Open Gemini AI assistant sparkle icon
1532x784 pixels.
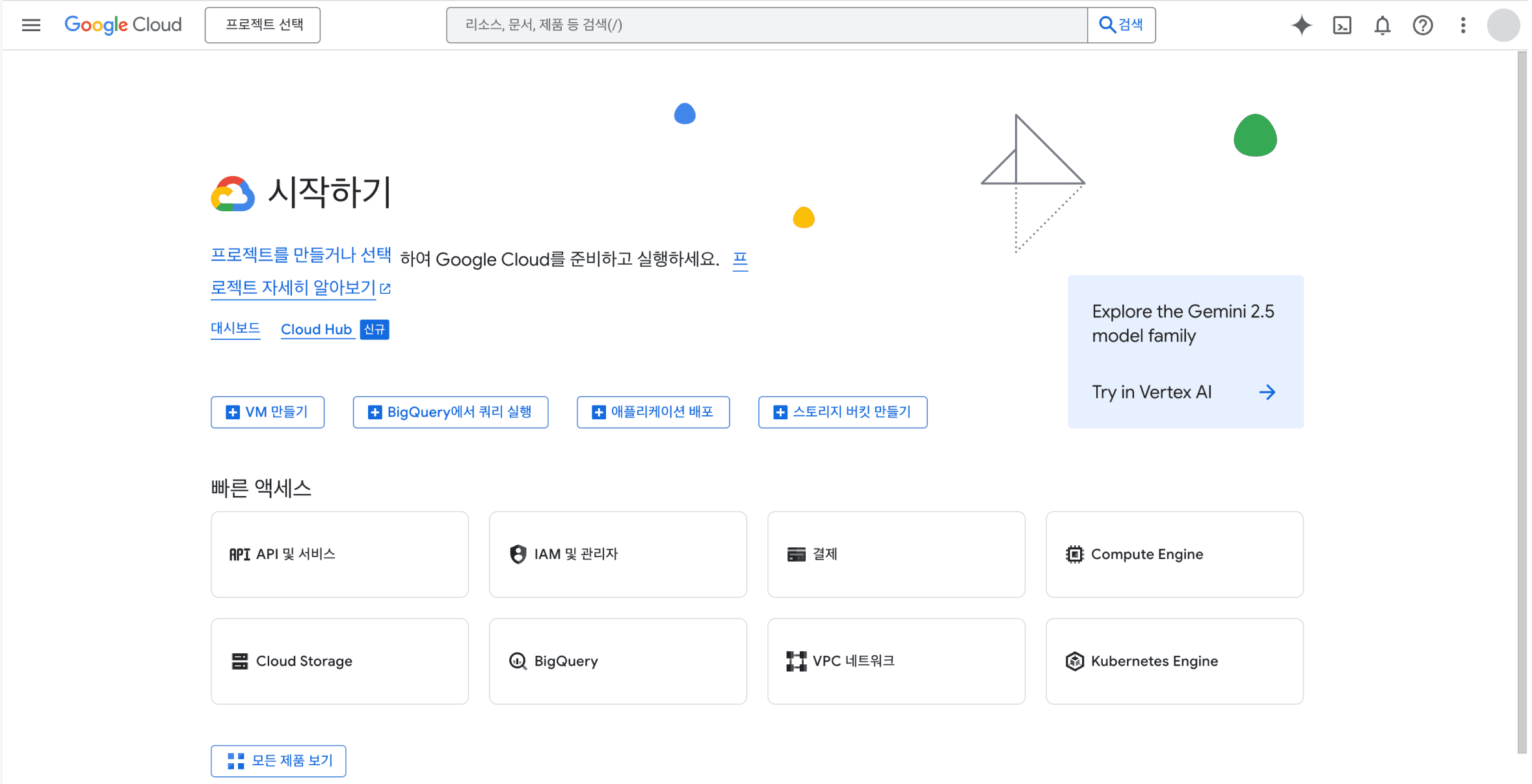click(x=1301, y=25)
